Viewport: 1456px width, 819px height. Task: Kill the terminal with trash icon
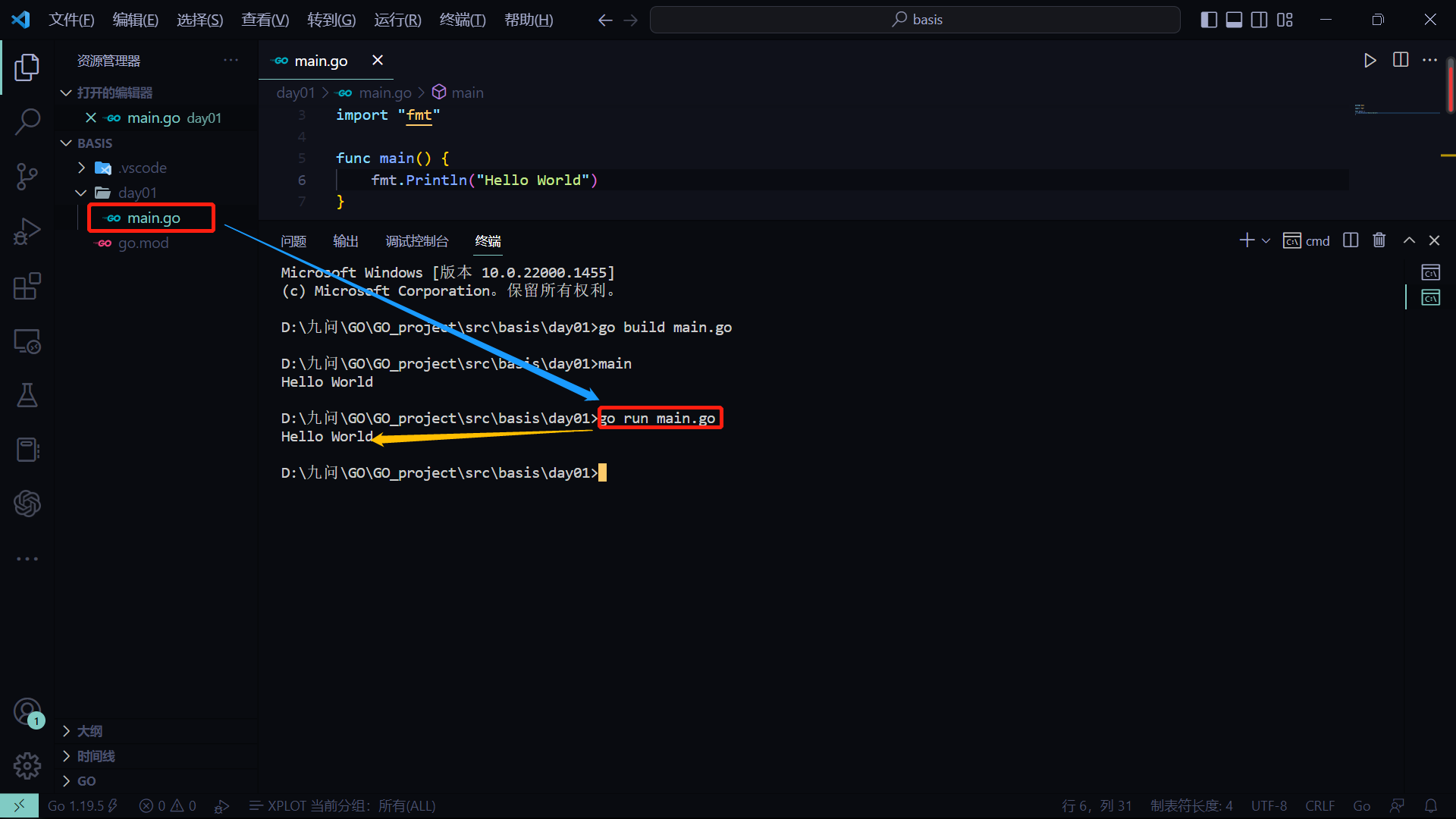tap(1379, 240)
